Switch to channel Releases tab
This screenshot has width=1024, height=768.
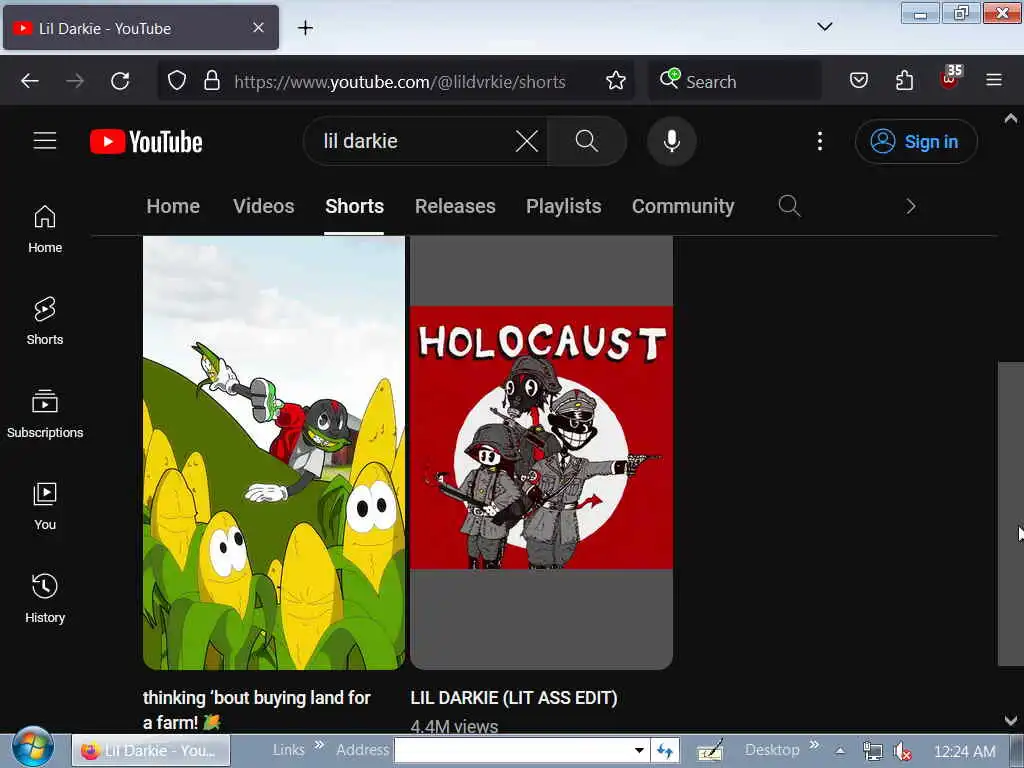click(x=455, y=206)
